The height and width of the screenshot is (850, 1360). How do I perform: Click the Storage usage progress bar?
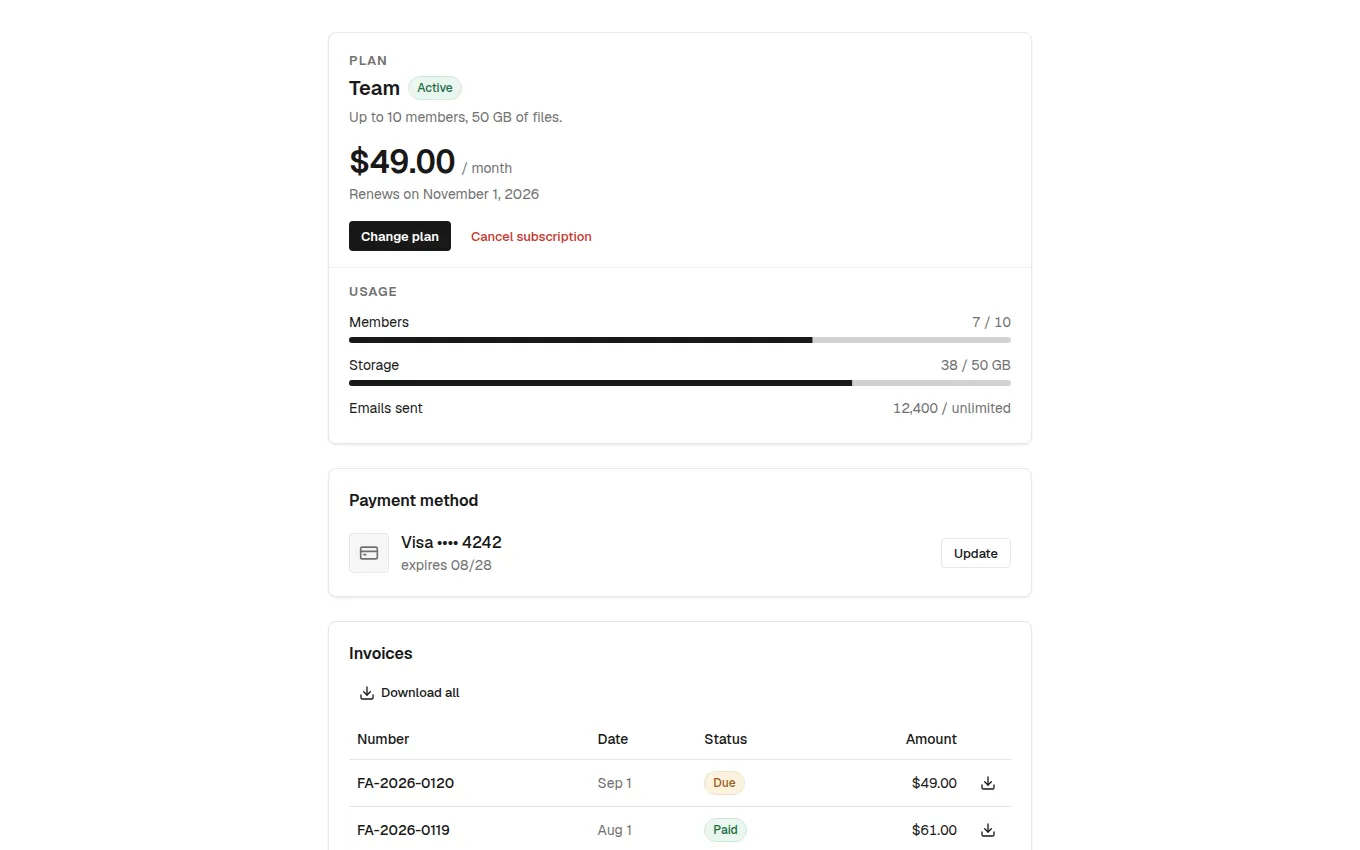tap(680, 383)
